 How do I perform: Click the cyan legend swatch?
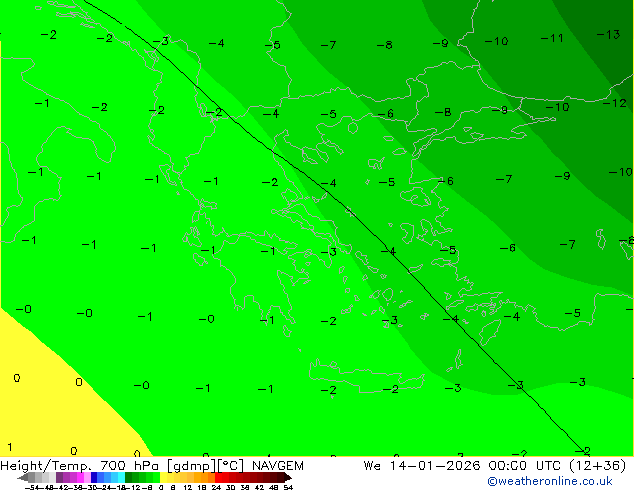tap(121, 477)
